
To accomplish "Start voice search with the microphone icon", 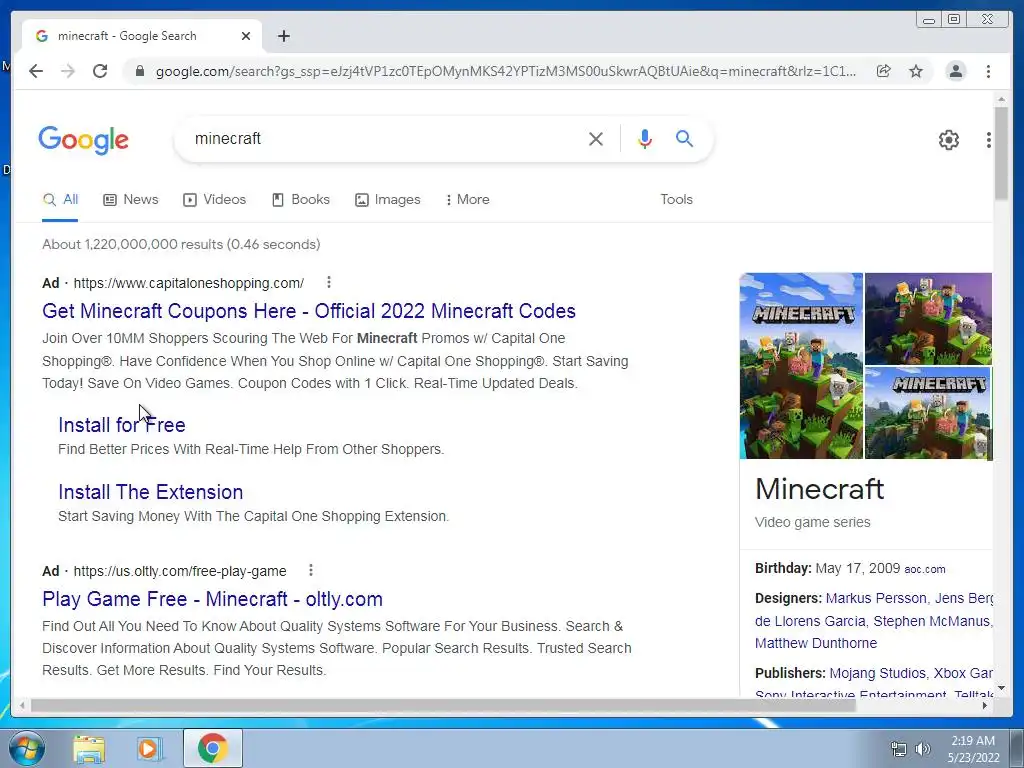I will [645, 138].
